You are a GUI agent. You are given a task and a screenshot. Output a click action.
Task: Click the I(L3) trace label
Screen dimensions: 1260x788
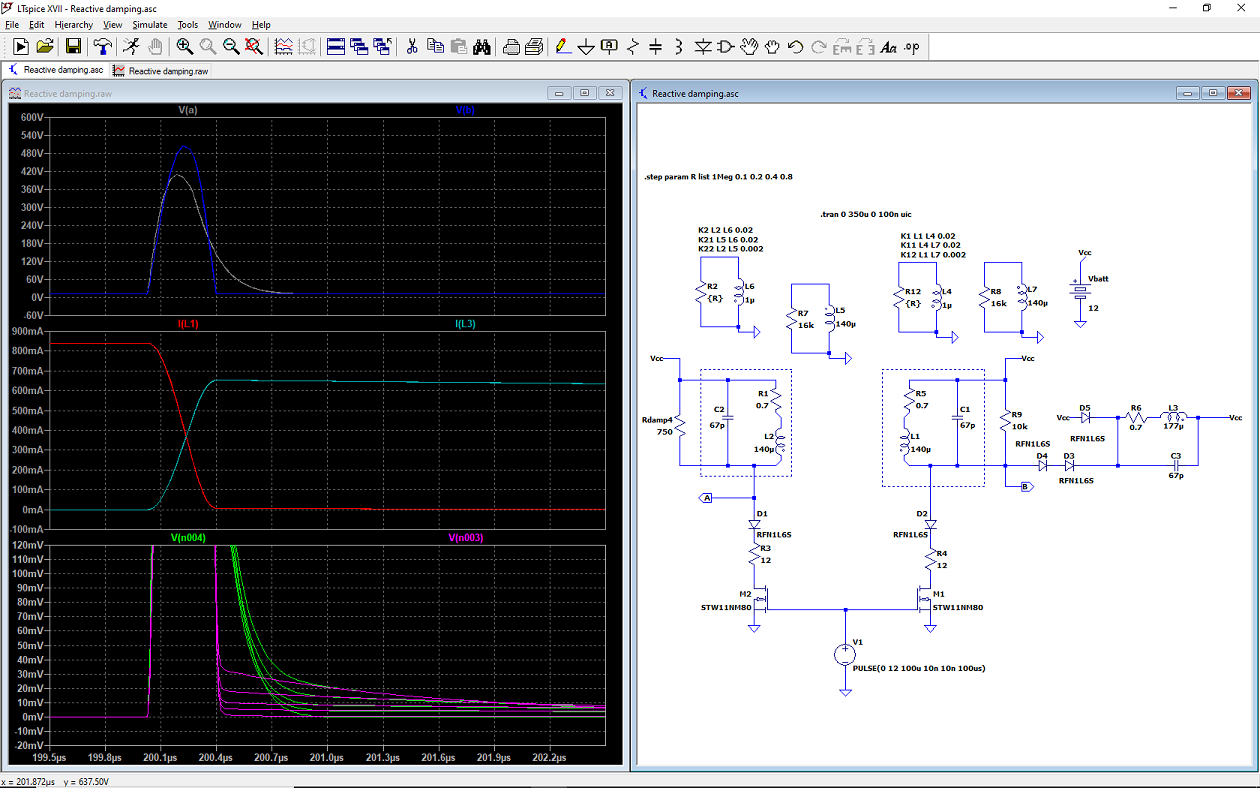(466, 324)
